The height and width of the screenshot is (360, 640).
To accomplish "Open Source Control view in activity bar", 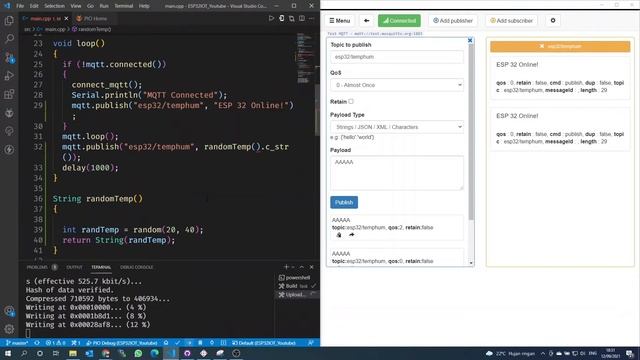I will pyautogui.click(x=9, y=58).
